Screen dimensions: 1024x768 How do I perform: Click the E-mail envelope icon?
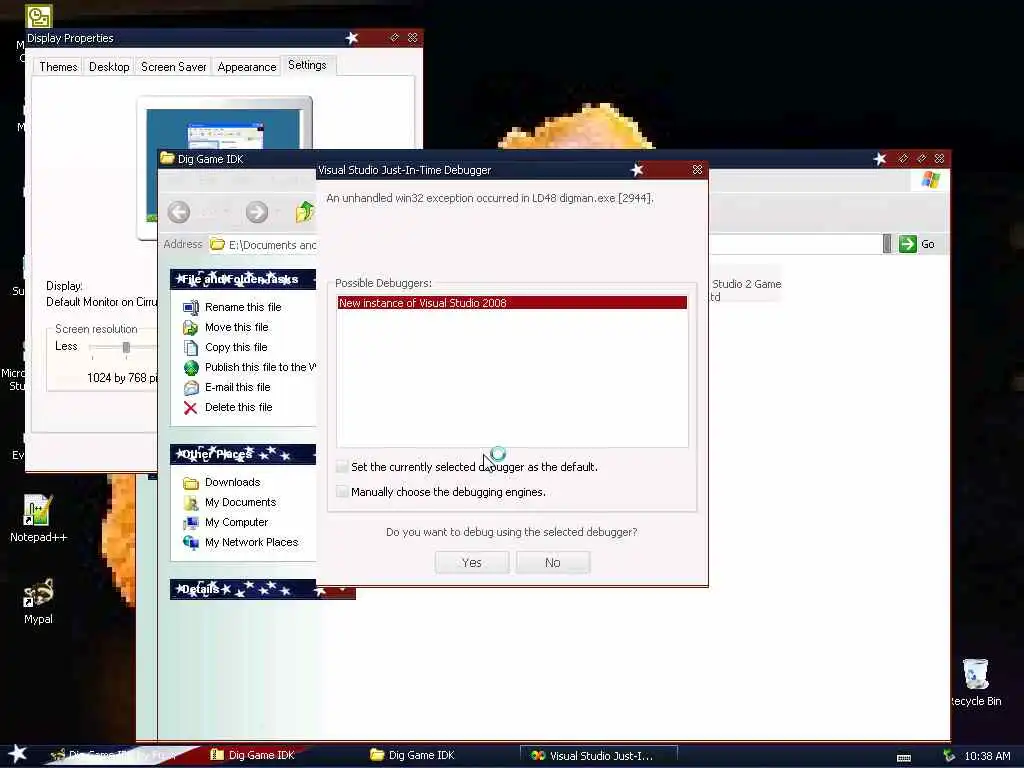191,388
